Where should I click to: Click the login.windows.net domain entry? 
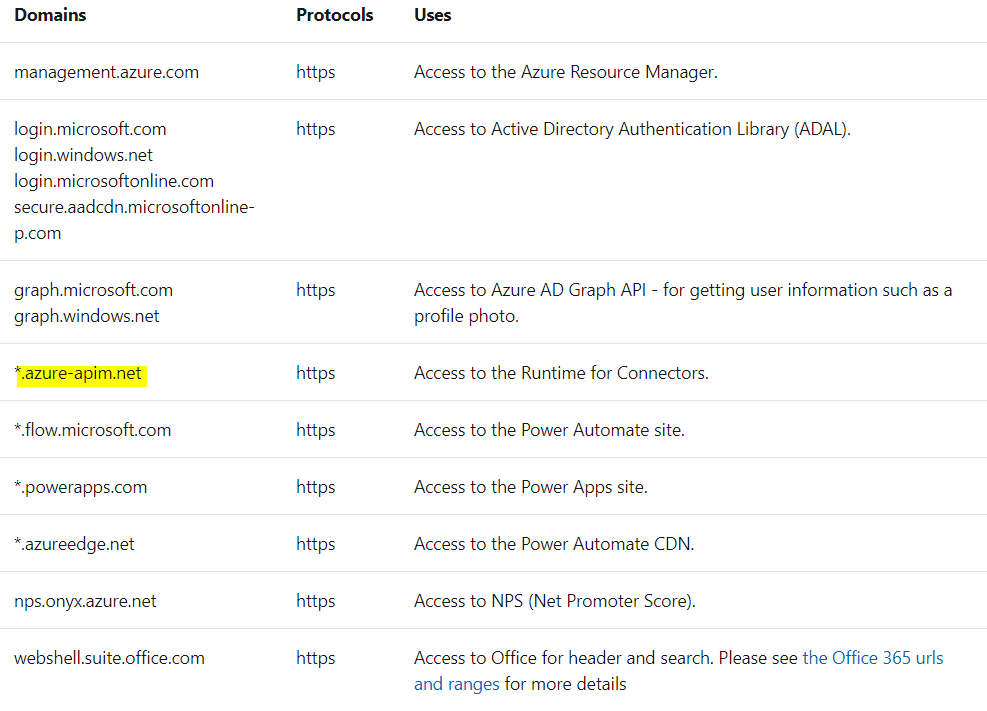83,155
